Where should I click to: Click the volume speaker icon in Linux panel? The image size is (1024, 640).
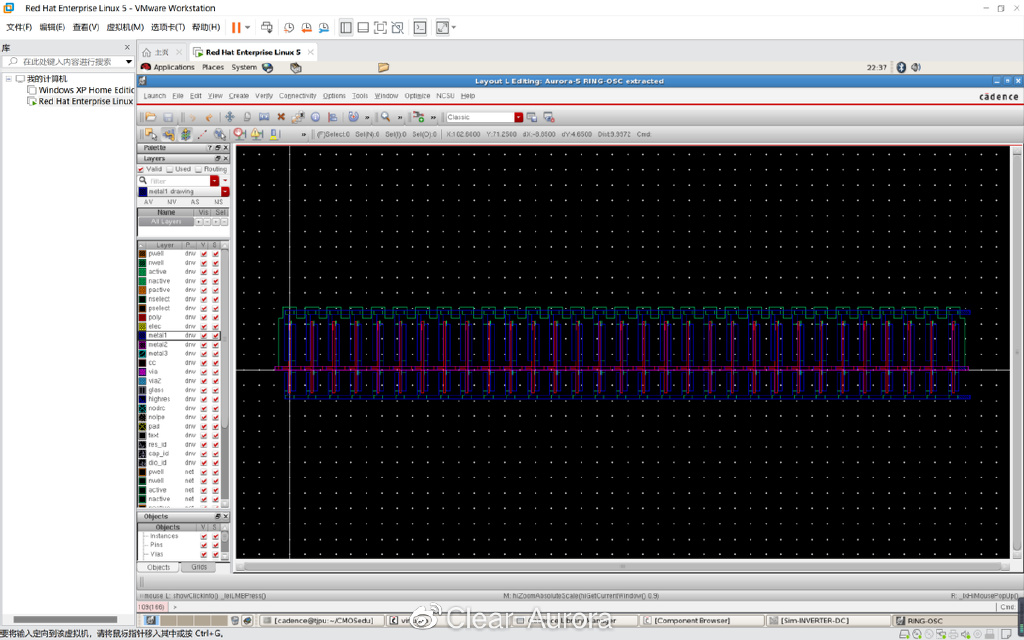[x=916, y=67]
